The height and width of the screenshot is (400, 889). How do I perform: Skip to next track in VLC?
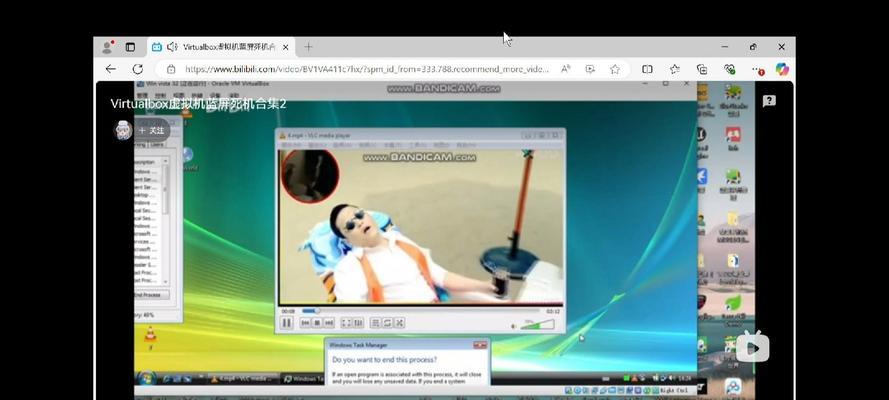(329, 322)
